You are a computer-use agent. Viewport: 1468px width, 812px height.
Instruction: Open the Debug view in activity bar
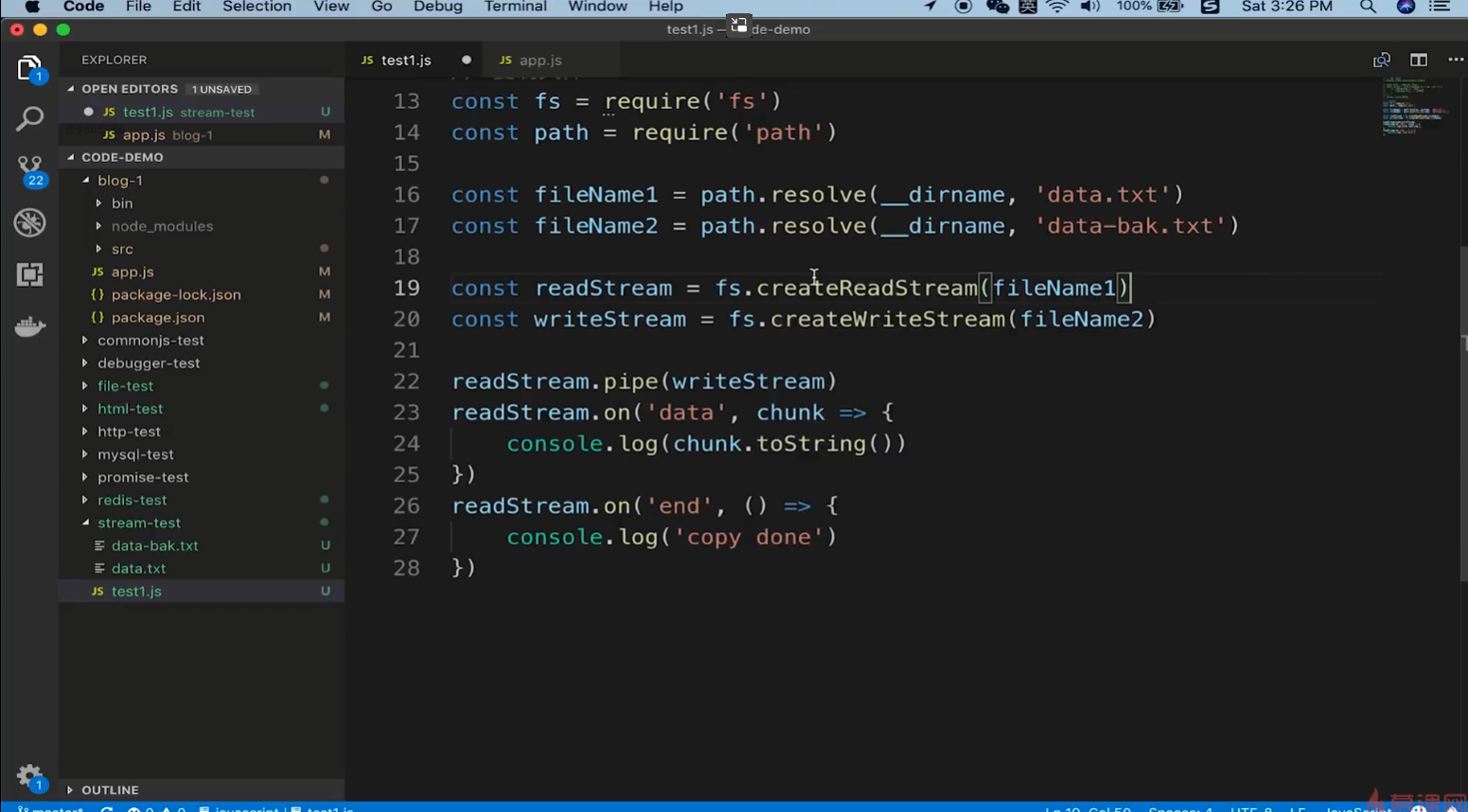click(x=29, y=222)
